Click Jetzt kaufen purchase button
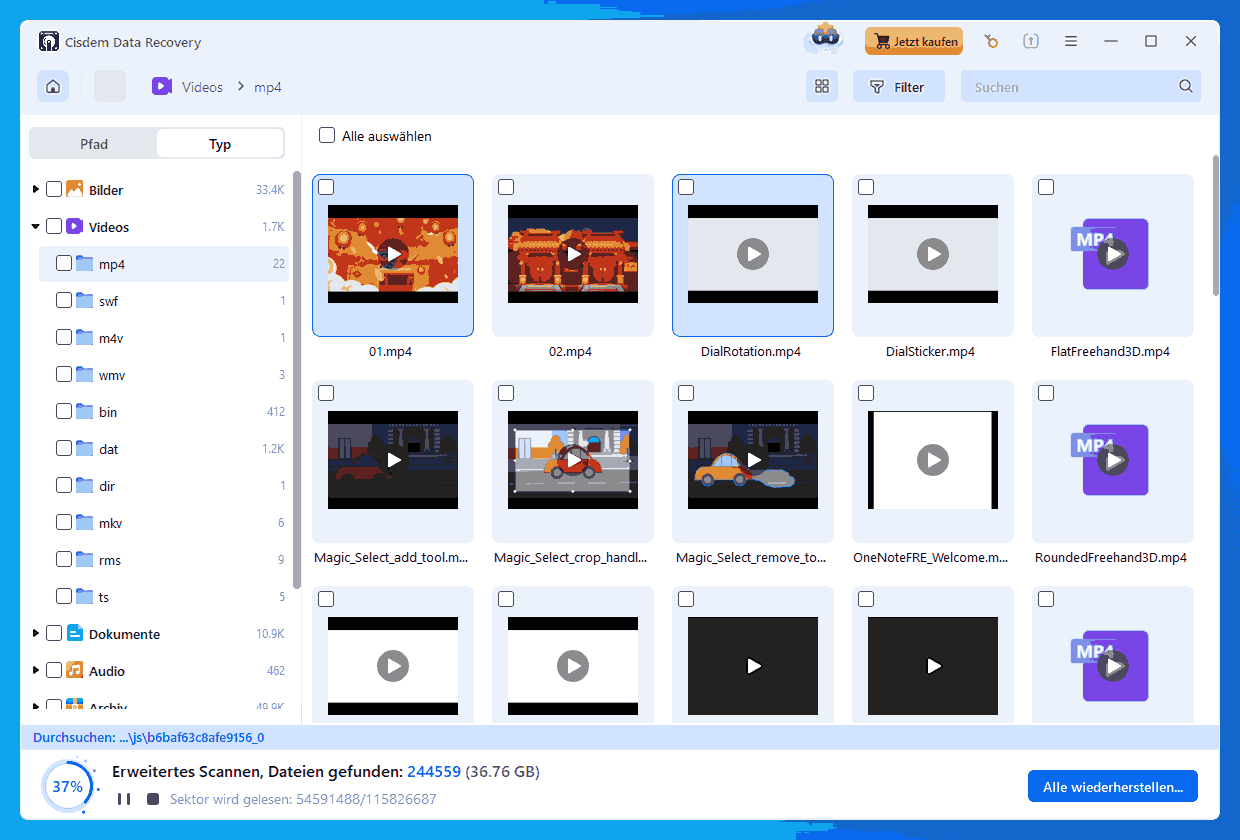The height and width of the screenshot is (840, 1240). (914, 41)
